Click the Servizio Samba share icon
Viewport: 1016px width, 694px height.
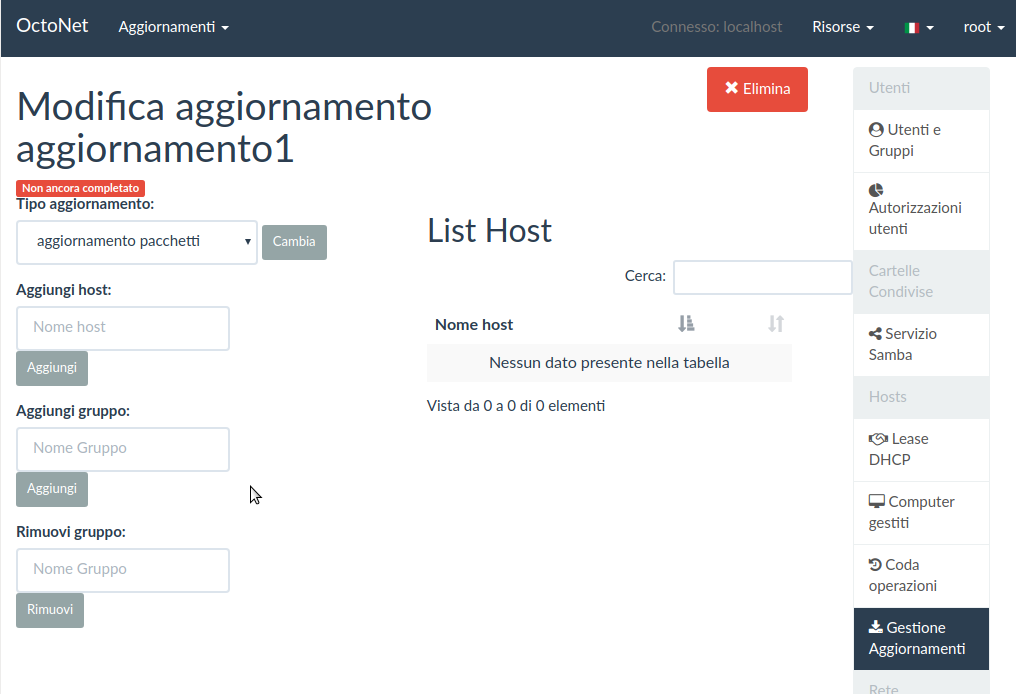coord(875,334)
